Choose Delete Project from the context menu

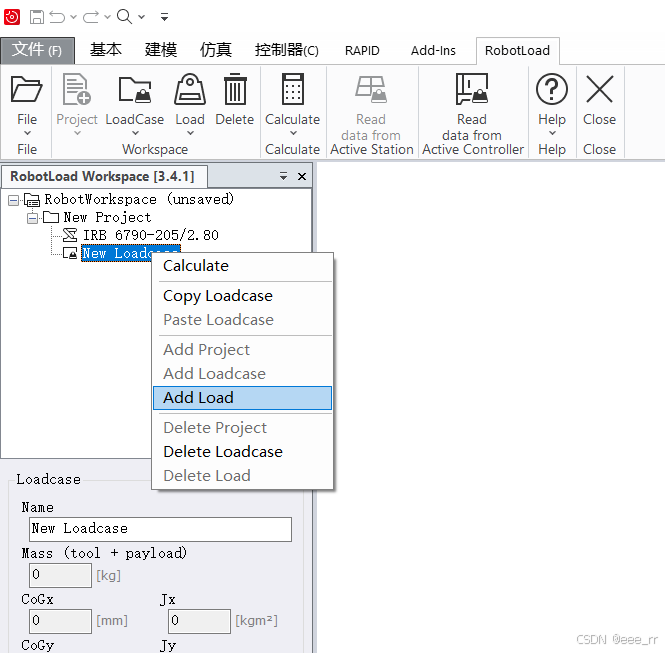pyautogui.click(x=242, y=428)
